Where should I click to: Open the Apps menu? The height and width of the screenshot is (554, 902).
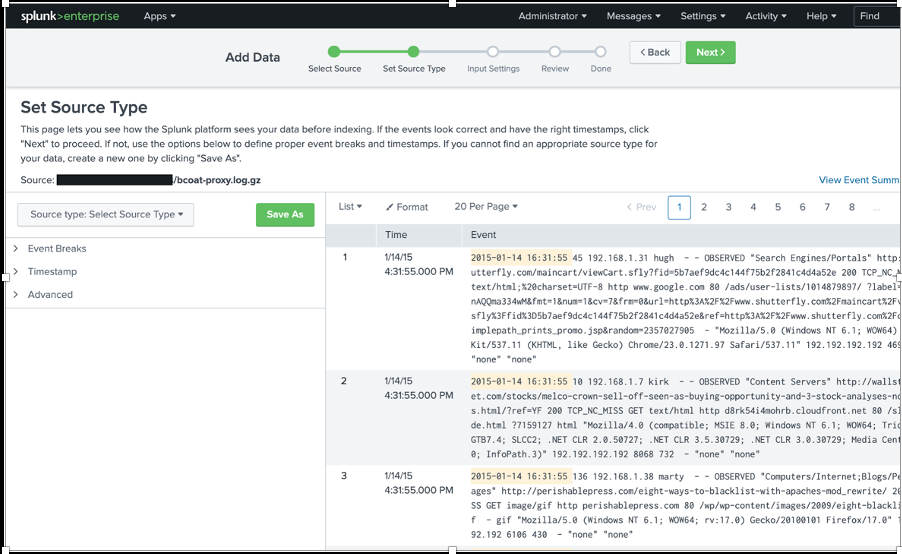point(159,16)
